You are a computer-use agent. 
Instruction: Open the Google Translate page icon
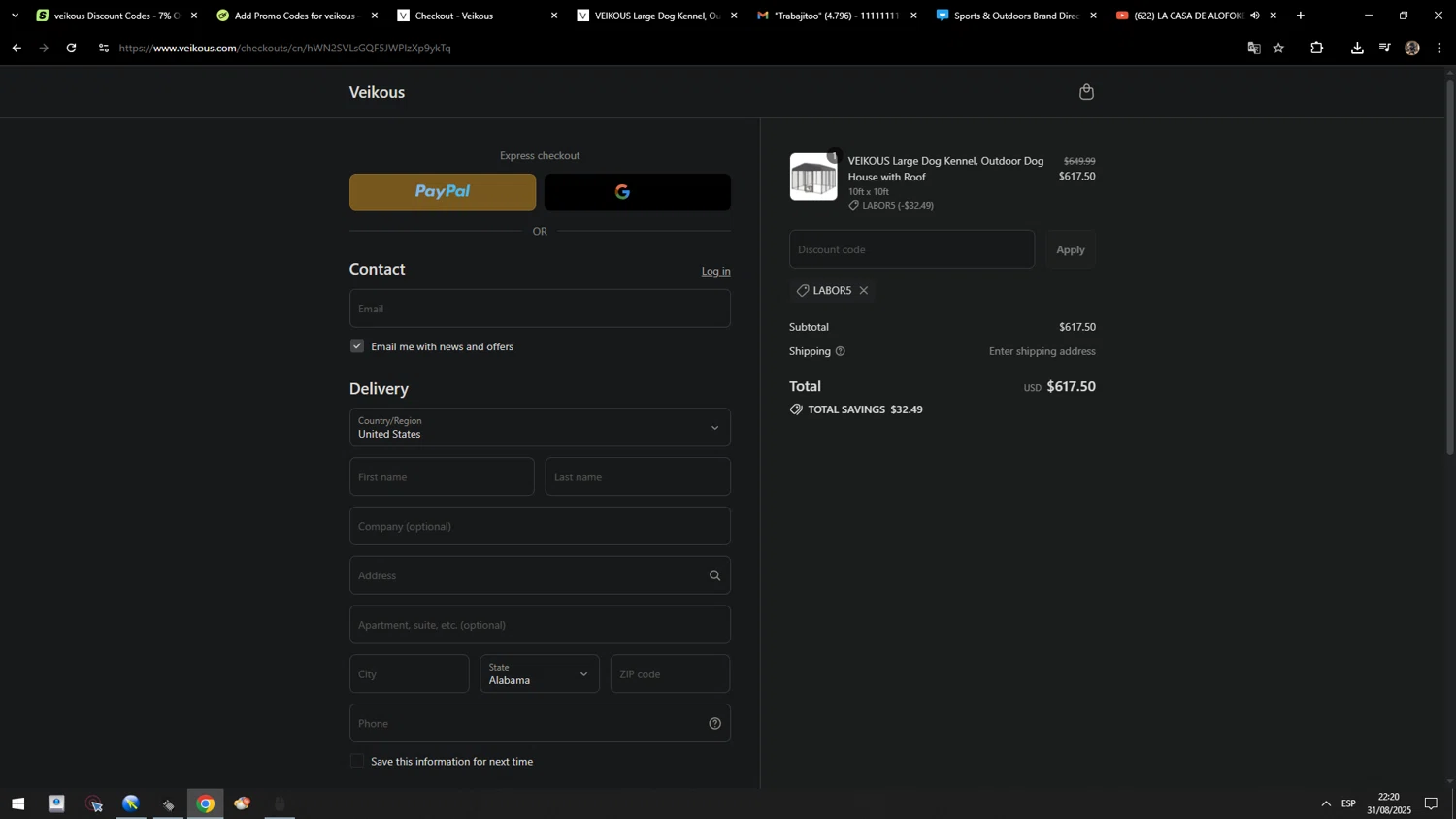tap(1253, 48)
